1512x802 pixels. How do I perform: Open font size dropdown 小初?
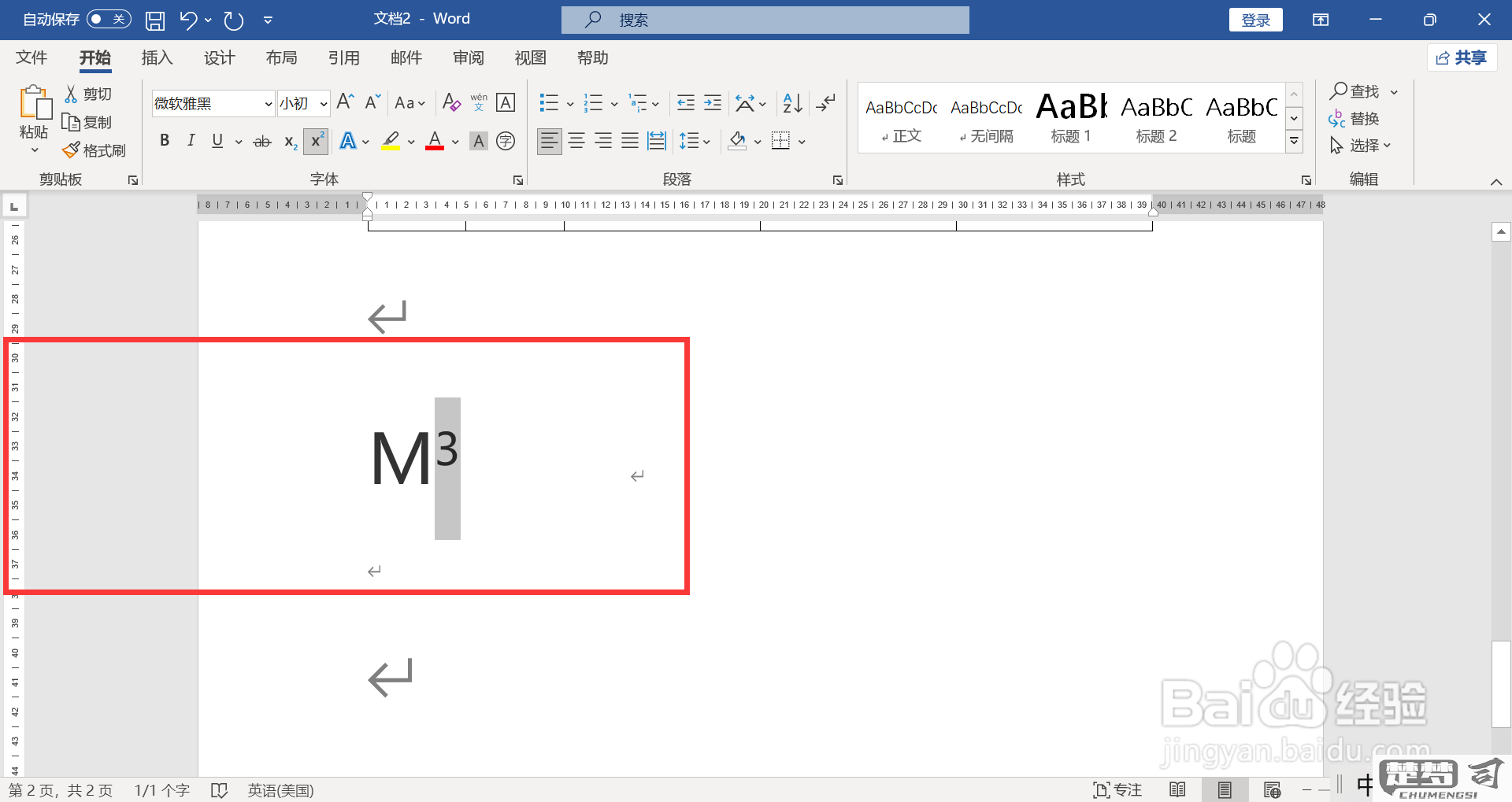click(x=324, y=104)
